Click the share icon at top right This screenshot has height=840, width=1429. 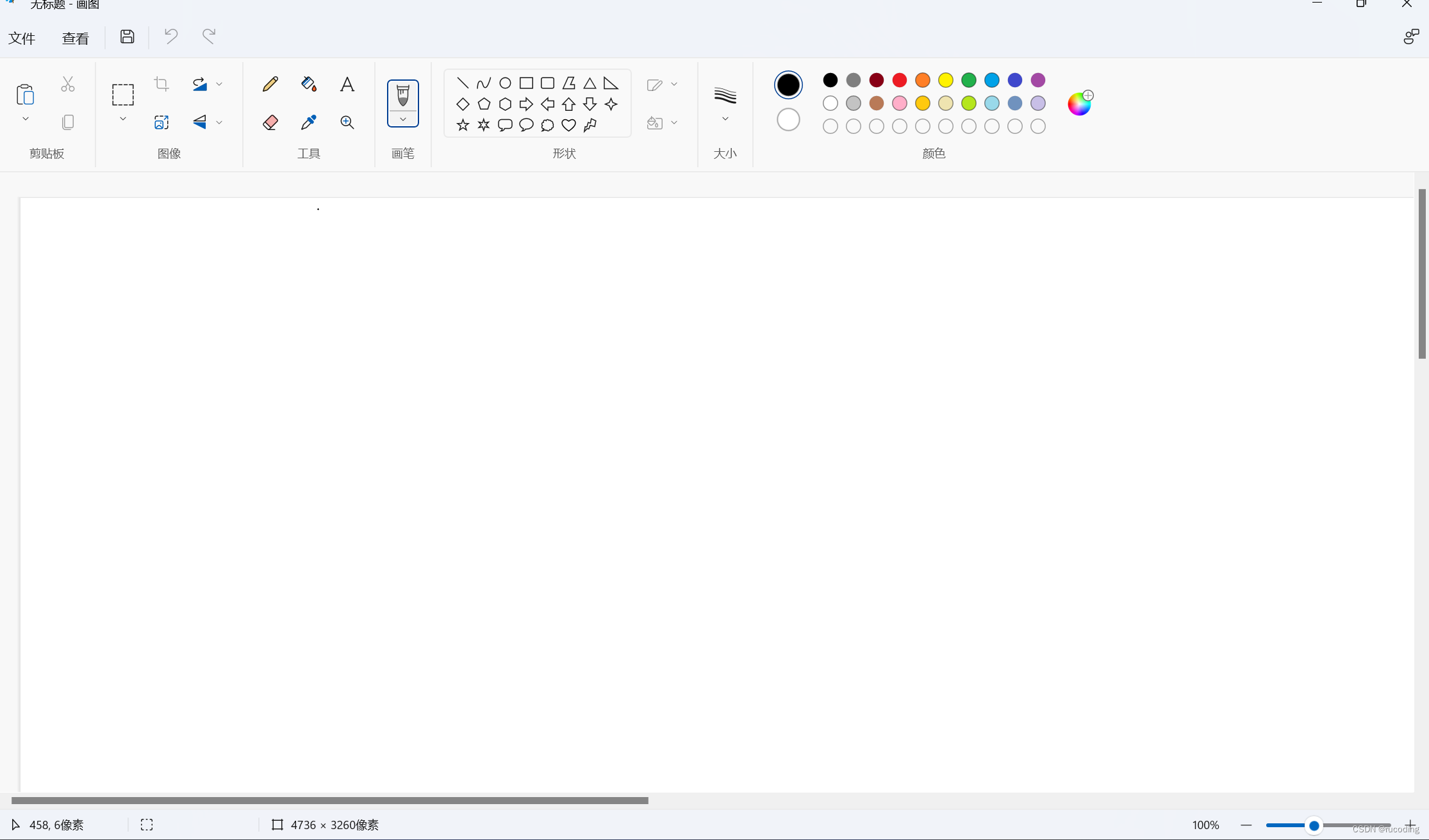coord(1410,37)
